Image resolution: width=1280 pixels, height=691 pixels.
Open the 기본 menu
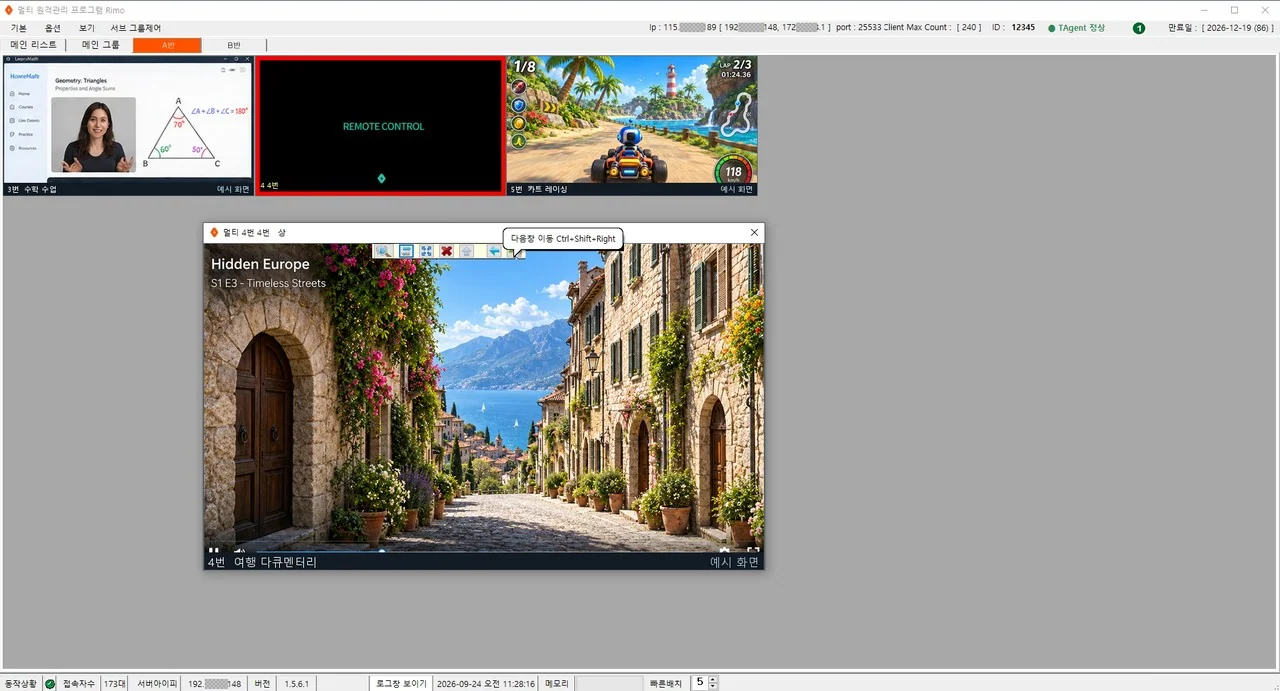(18, 28)
